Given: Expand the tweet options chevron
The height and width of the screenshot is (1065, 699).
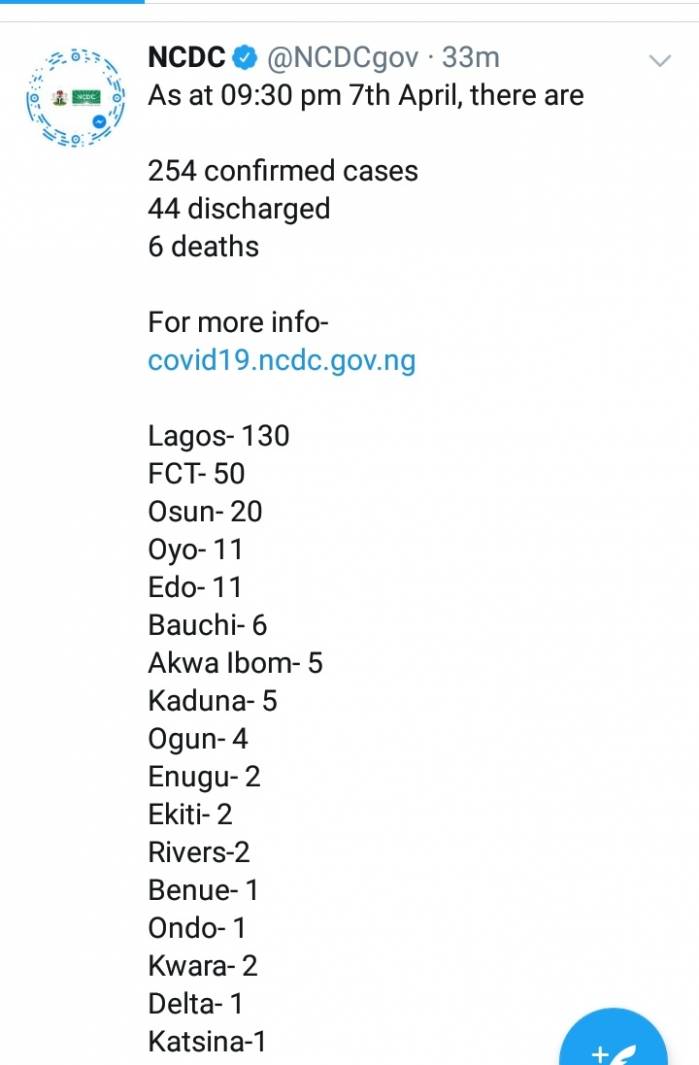Looking at the screenshot, I should [x=660, y=60].
